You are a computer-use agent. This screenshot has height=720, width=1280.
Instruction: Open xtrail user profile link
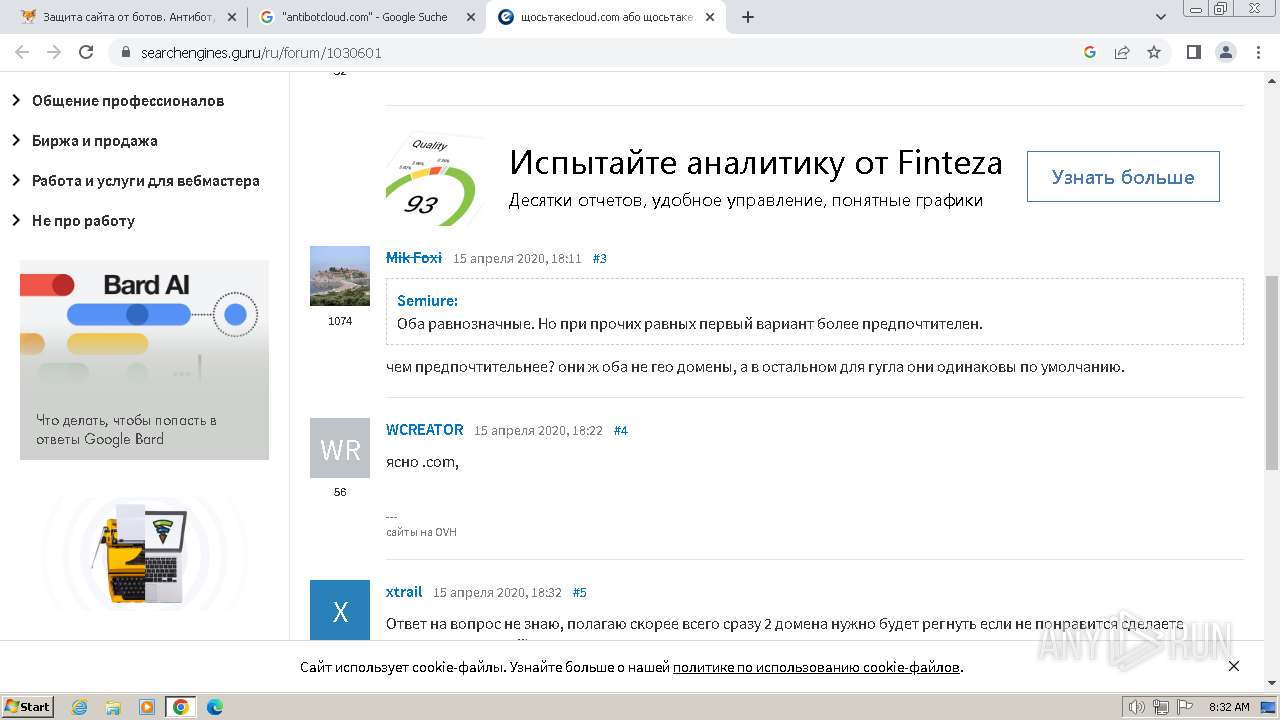tap(404, 592)
